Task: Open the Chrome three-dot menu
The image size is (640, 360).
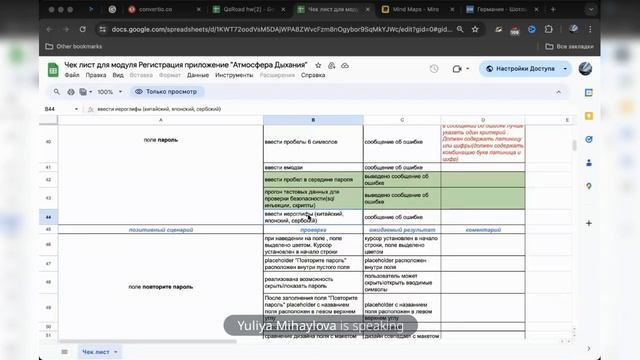Action: tap(590, 29)
